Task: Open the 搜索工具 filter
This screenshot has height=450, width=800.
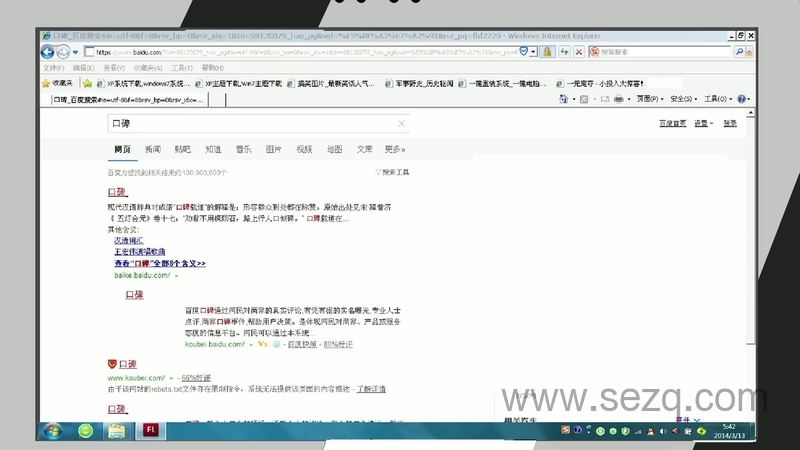Action: (x=392, y=172)
